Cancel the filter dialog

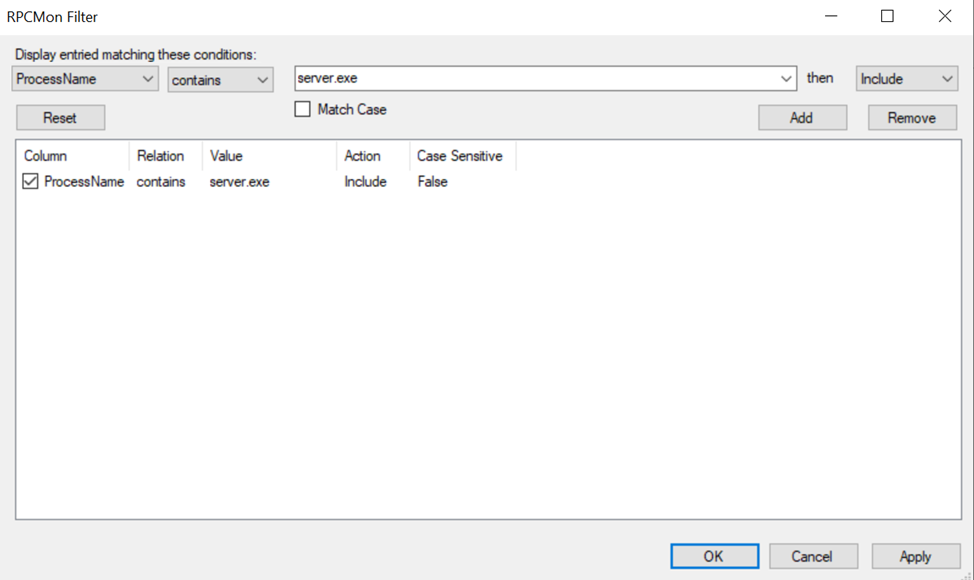click(812, 557)
